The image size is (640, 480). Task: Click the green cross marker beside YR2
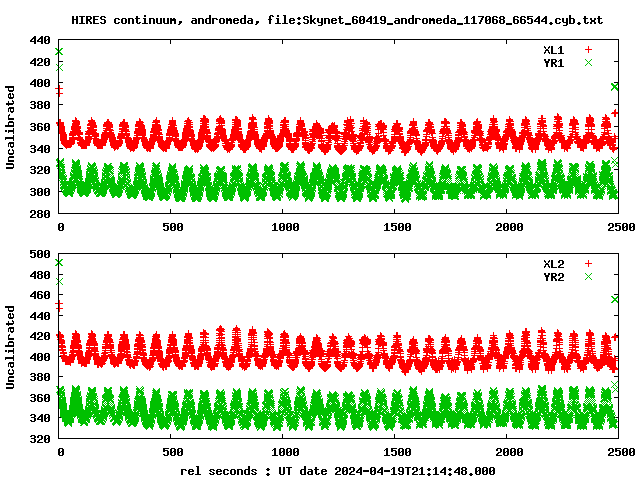coord(589,276)
